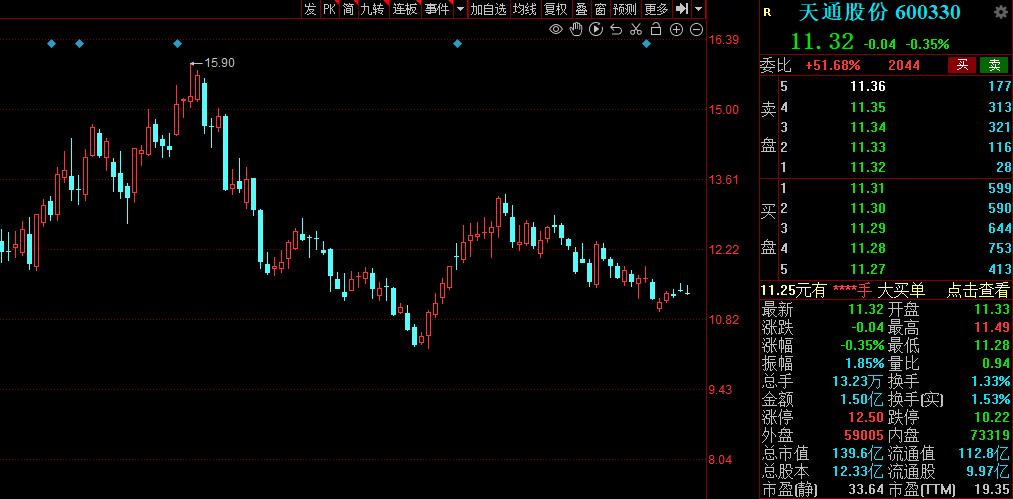Open the 更多 more menu
The image size is (1013, 499).
click(x=656, y=9)
